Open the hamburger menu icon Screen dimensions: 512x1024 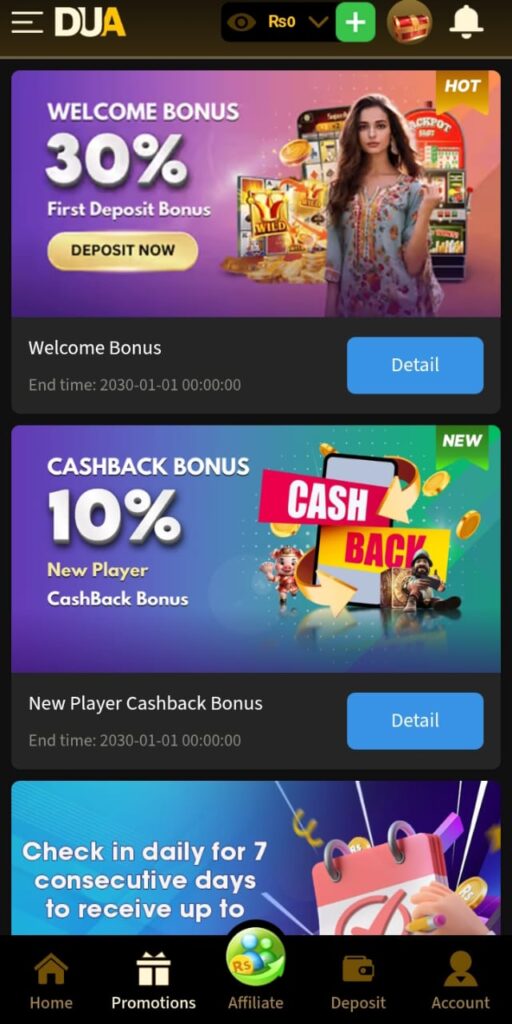[27, 22]
